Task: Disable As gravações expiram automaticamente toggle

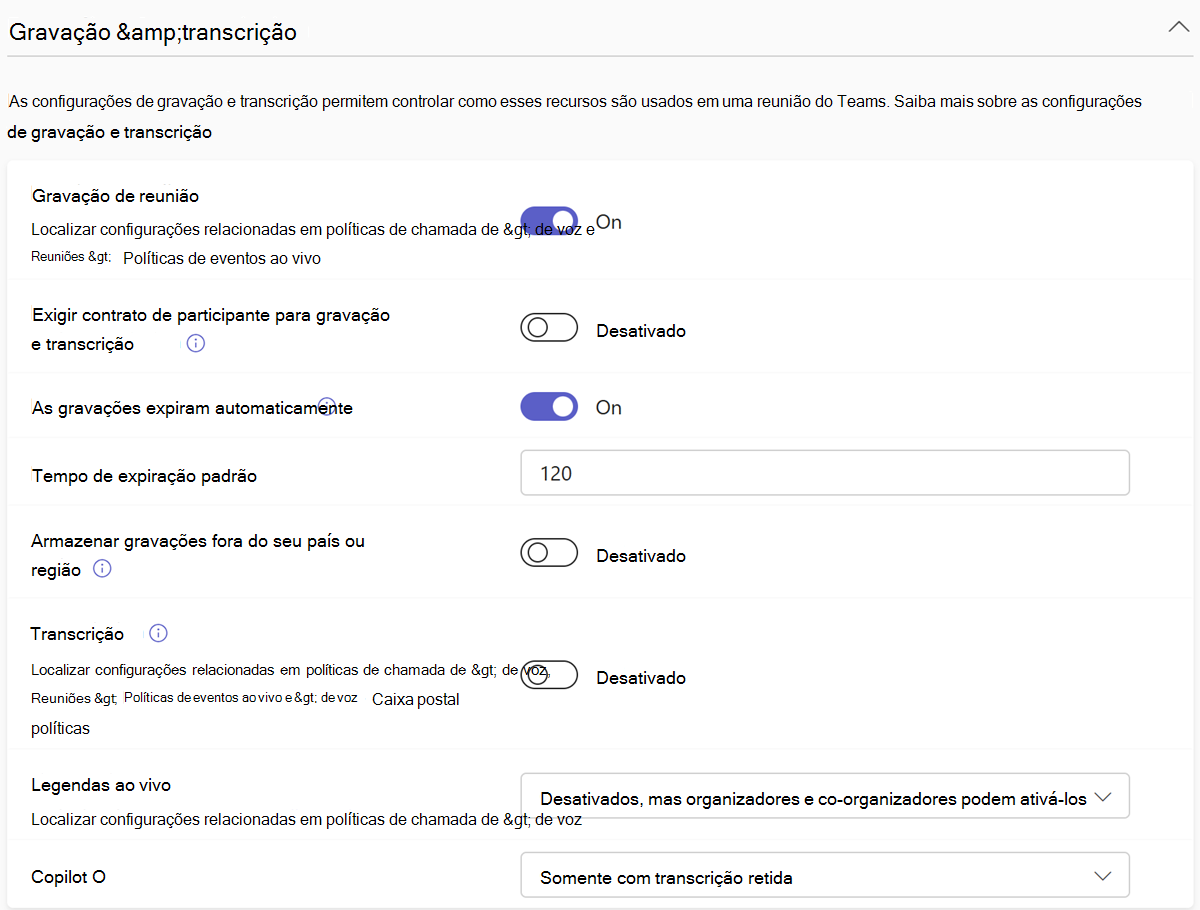Action: click(x=549, y=406)
